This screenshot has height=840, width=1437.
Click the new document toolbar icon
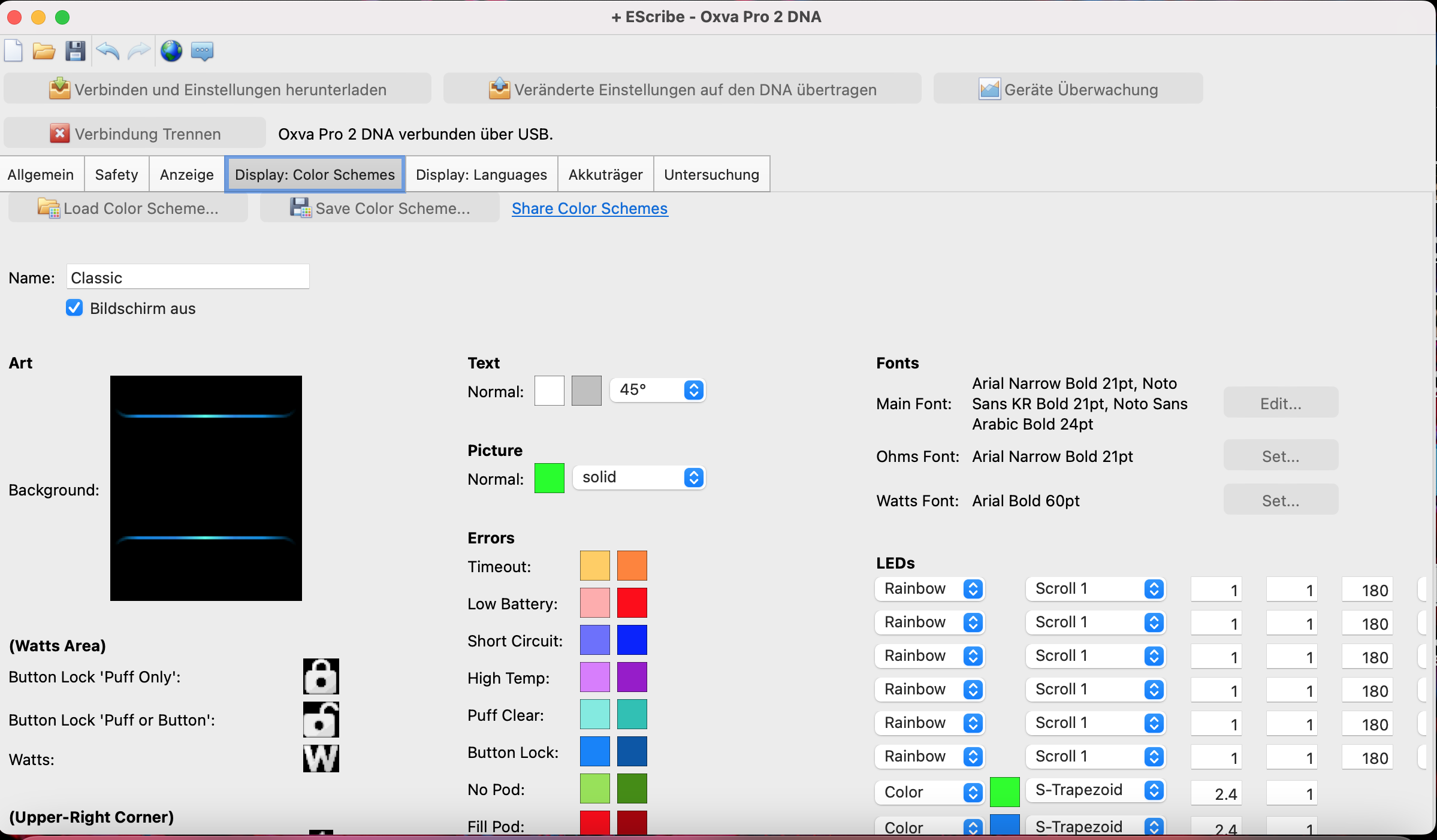pyautogui.click(x=13, y=51)
